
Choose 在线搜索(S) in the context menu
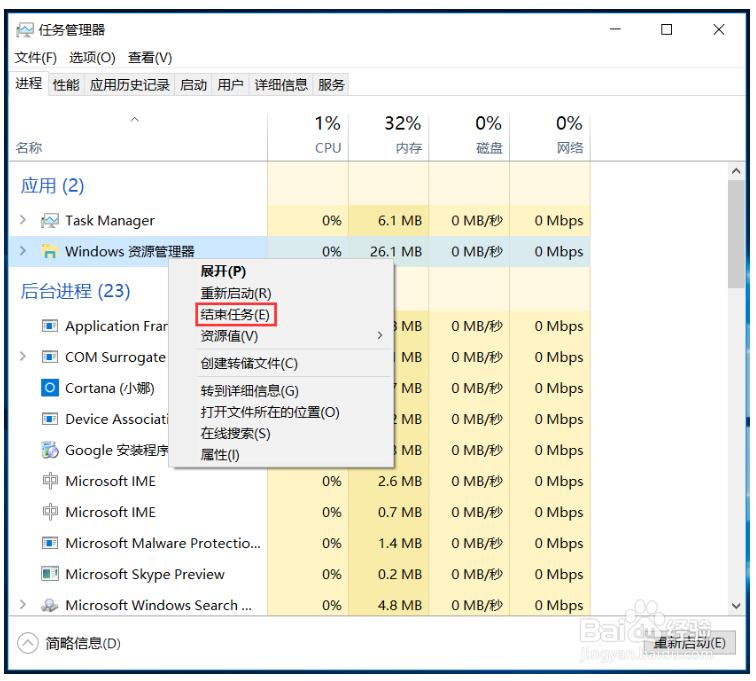click(x=281, y=433)
